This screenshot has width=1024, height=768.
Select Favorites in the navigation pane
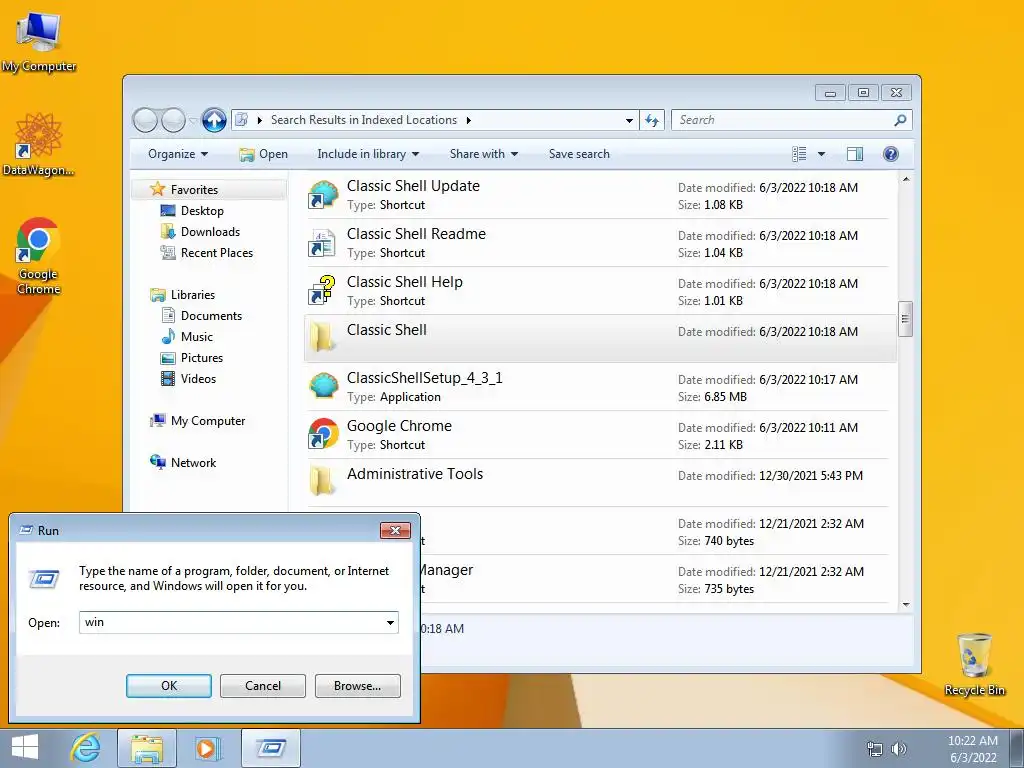tap(194, 190)
